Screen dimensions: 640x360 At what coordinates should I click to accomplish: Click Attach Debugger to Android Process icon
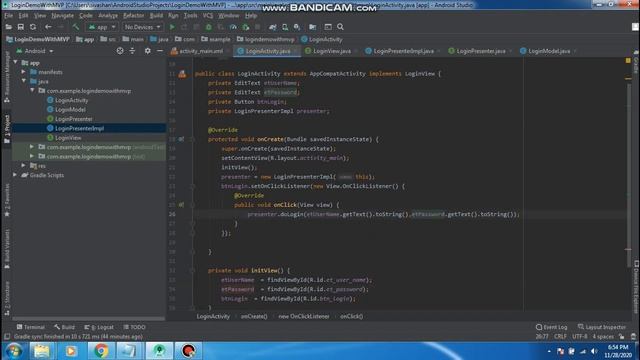246,27
